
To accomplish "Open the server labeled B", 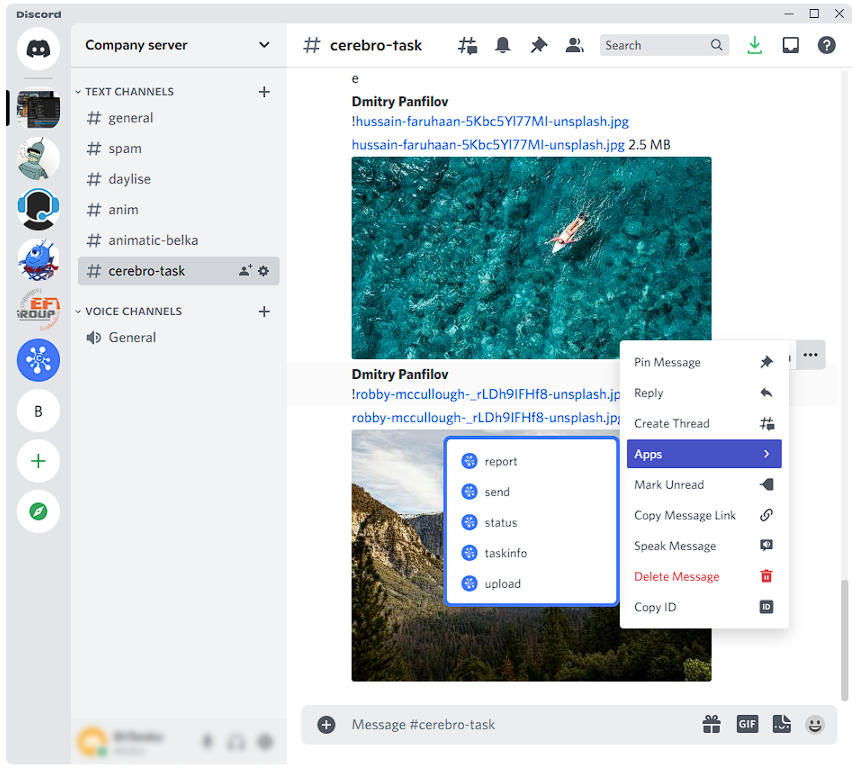I will (x=38, y=411).
